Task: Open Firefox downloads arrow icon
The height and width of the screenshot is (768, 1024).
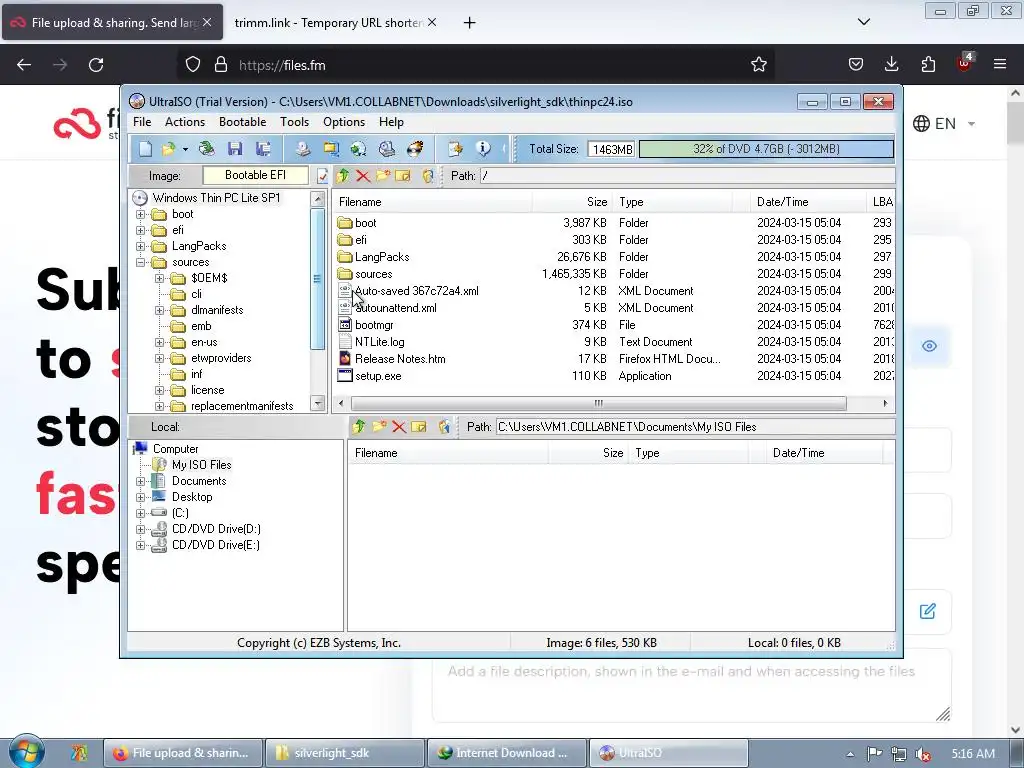Action: coord(891,65)
